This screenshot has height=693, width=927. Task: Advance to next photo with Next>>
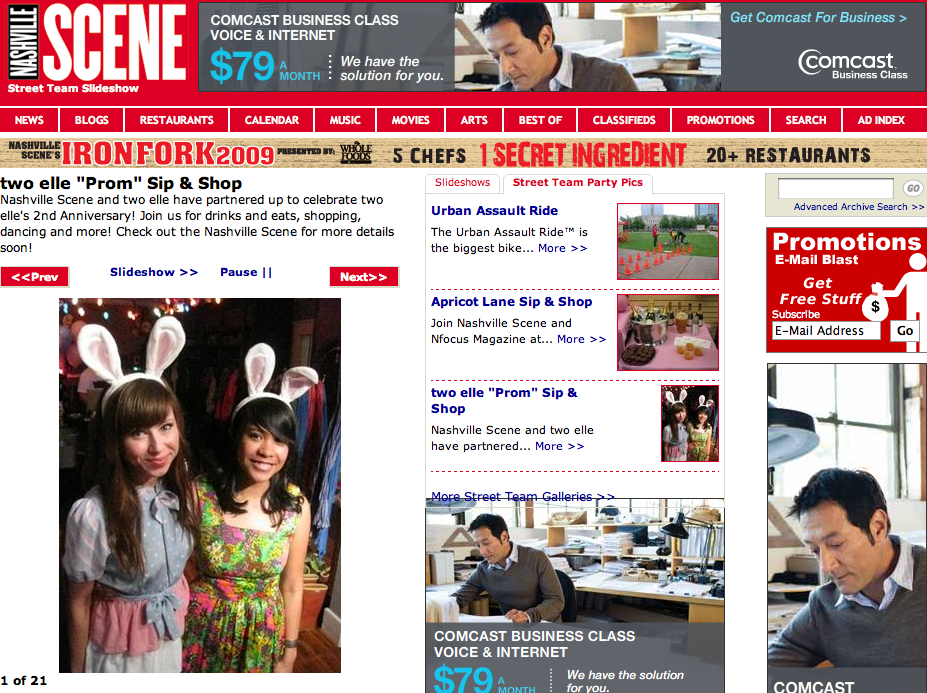[x=364, y=277]
